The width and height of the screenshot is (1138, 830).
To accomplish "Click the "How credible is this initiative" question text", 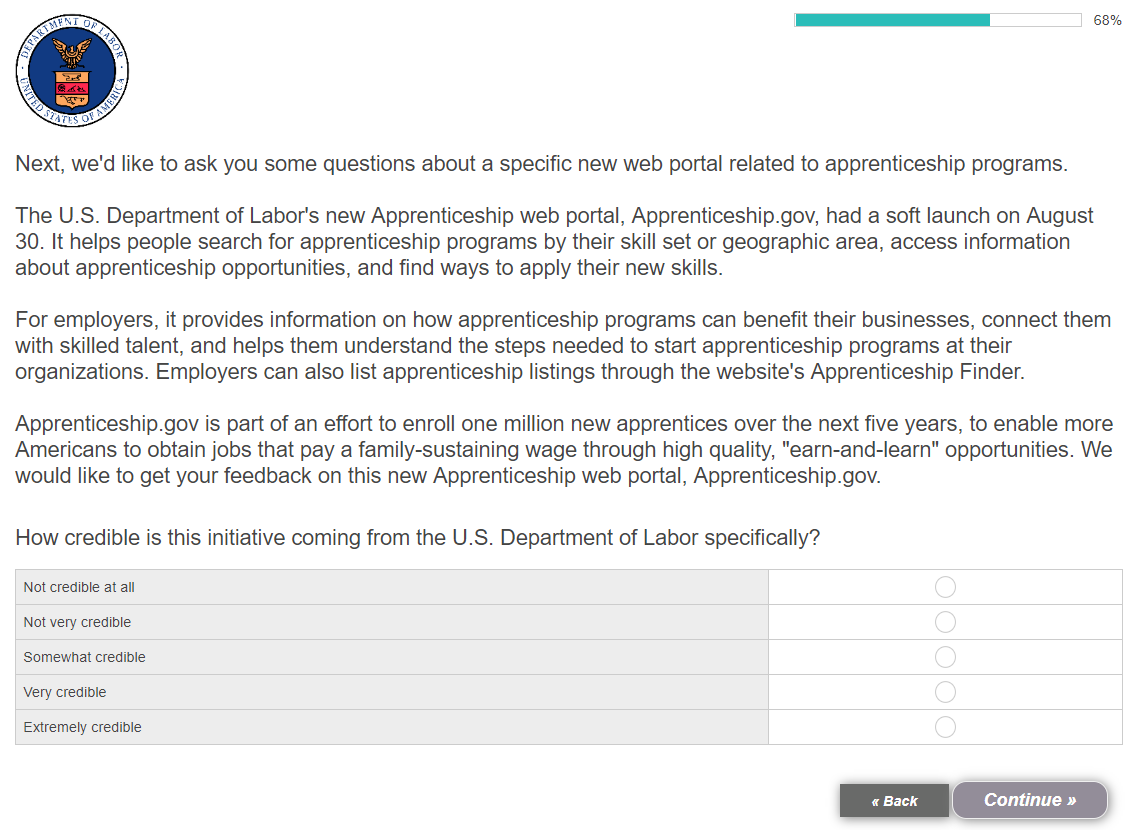I will [x=417, y=538].
